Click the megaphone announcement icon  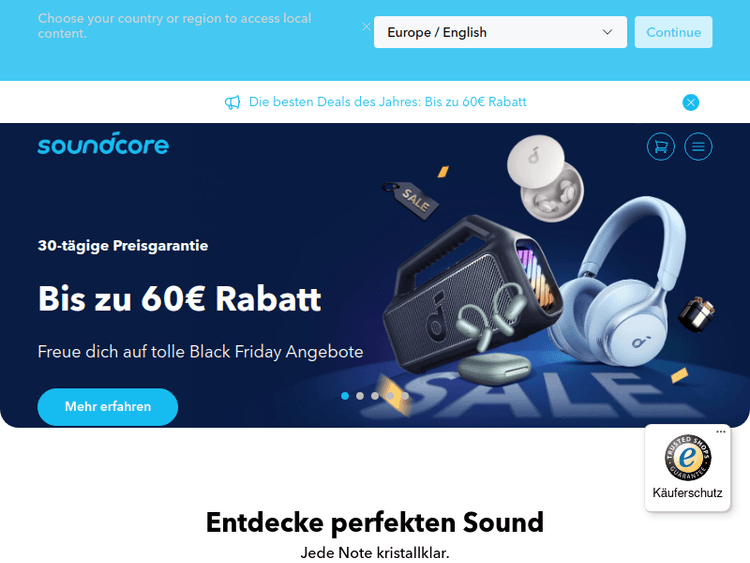[232, 102]
